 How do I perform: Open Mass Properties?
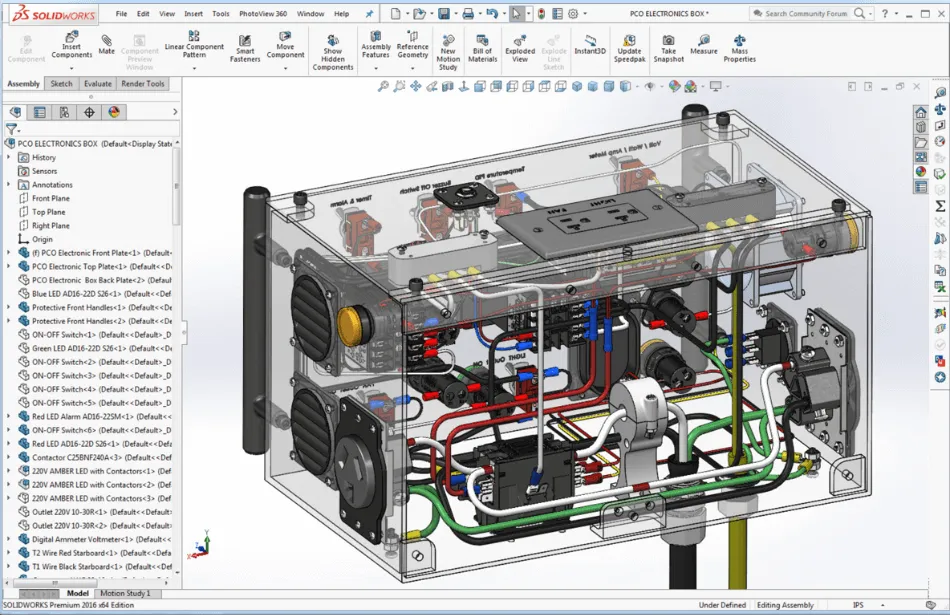click(x=739, y=48)
